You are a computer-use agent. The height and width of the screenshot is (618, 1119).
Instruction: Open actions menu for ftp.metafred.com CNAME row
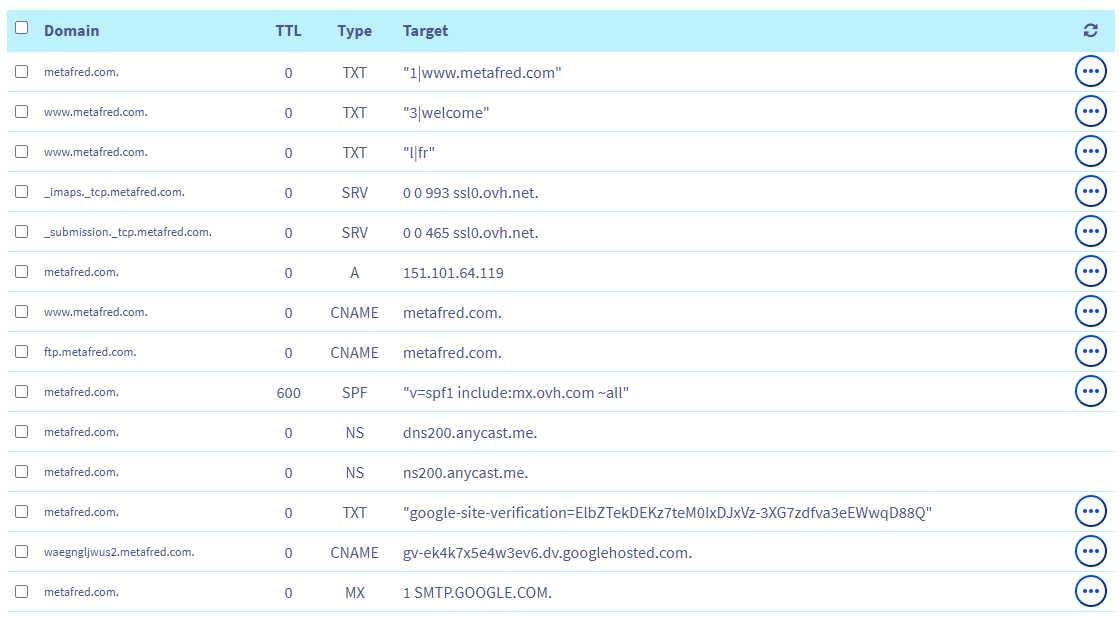tap(1090, 352)
